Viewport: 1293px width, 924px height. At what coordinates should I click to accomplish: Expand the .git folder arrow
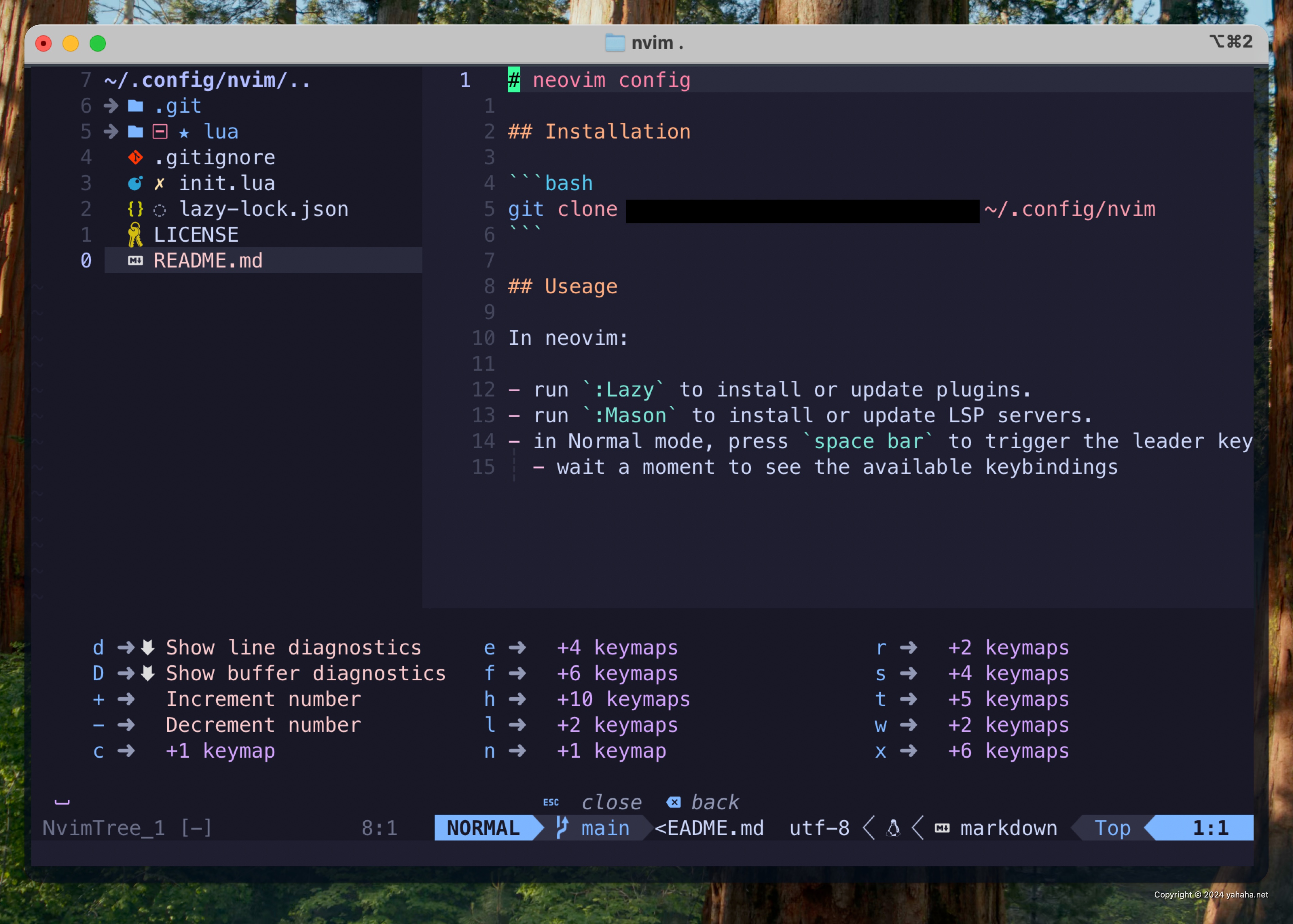coord(111,106)
